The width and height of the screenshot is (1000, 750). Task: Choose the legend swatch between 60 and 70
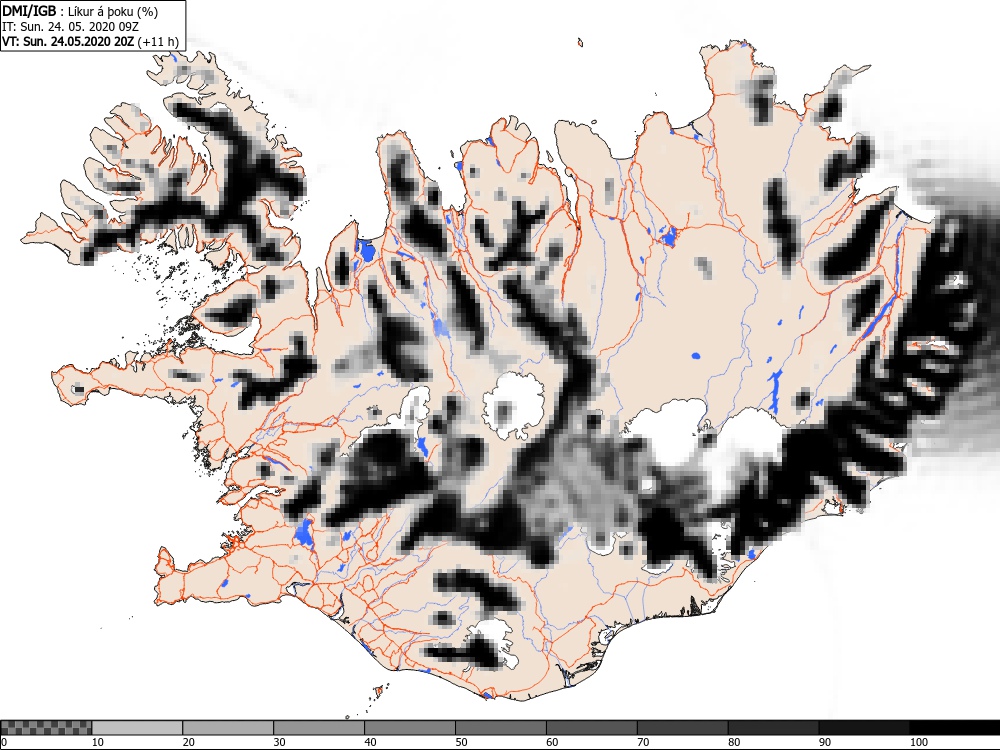pos(592,728)
